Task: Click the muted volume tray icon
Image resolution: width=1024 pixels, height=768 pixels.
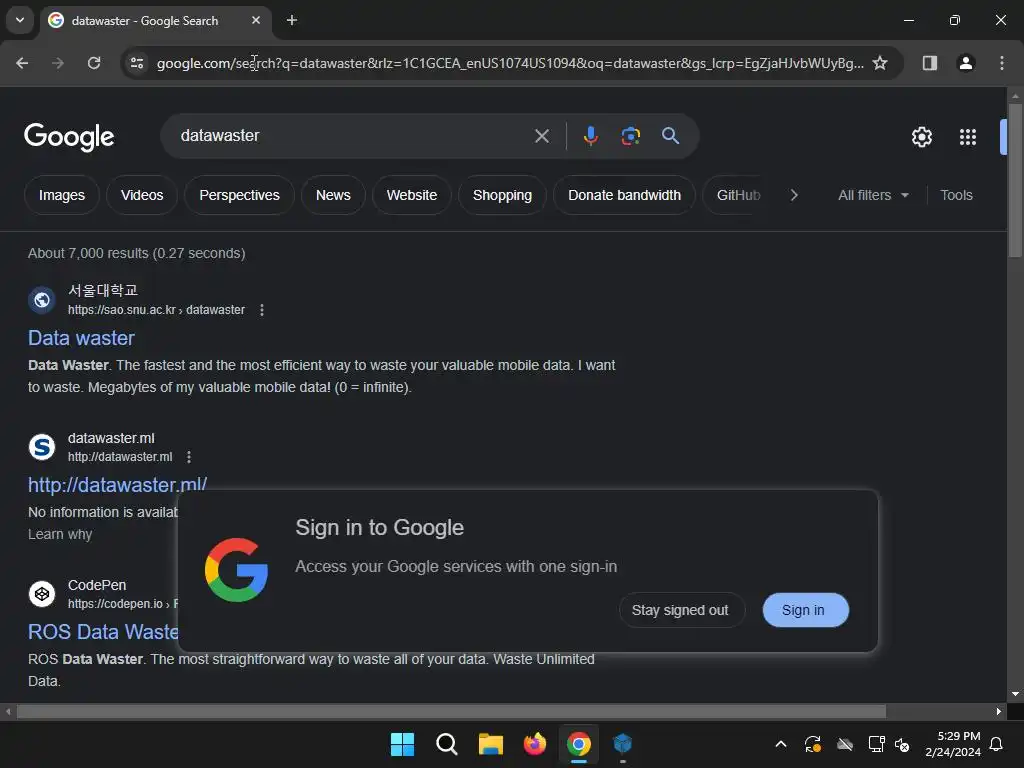Action: point(903,744)
